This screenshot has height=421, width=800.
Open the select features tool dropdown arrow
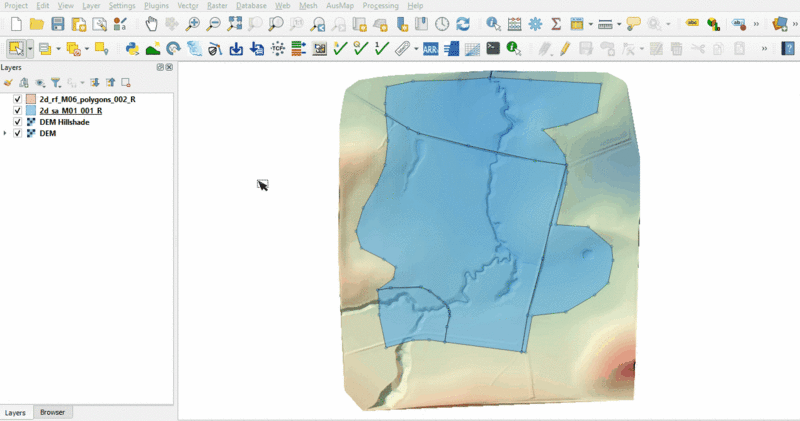coord(30,48)
